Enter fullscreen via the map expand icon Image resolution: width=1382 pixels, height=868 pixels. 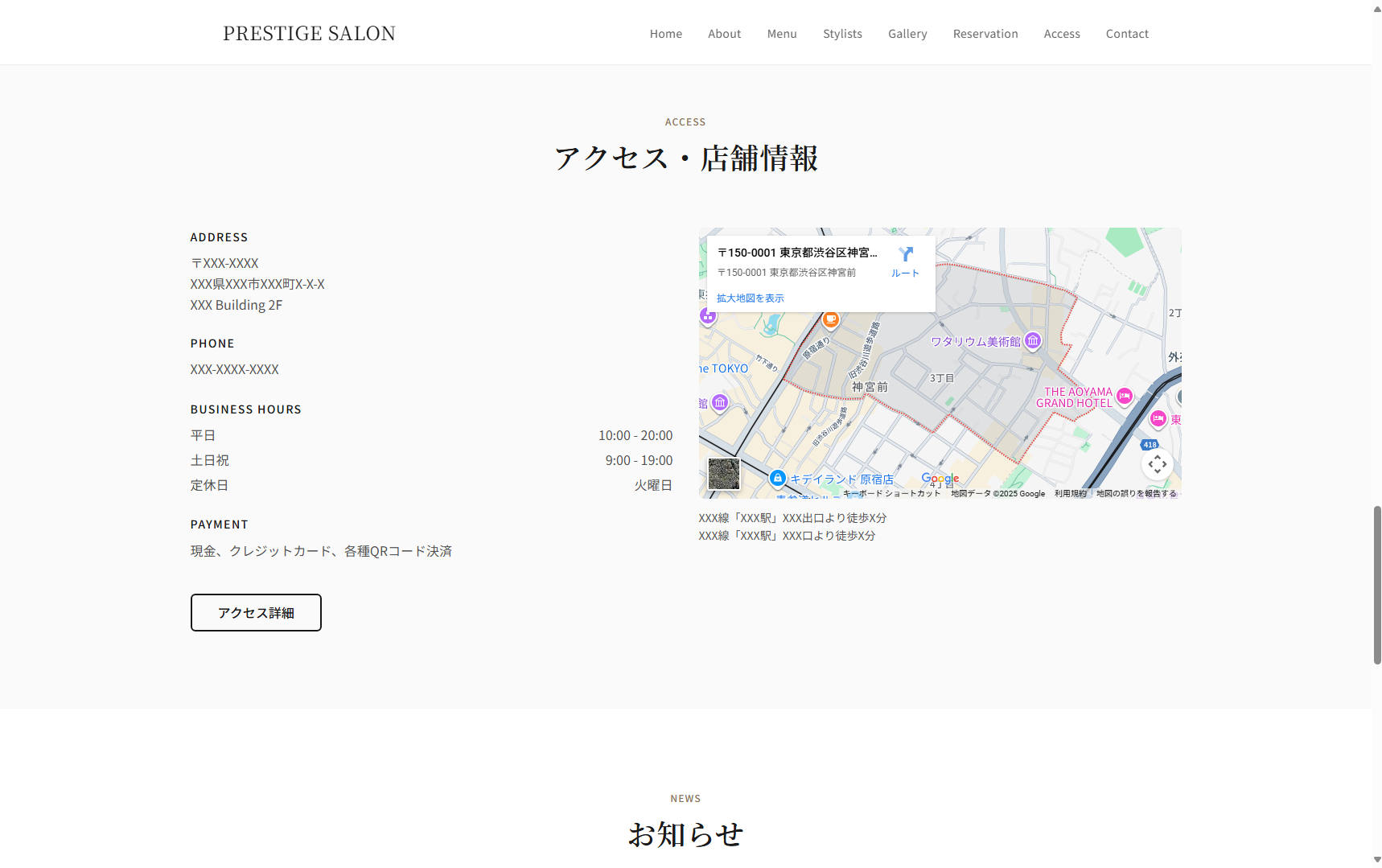1158,463
